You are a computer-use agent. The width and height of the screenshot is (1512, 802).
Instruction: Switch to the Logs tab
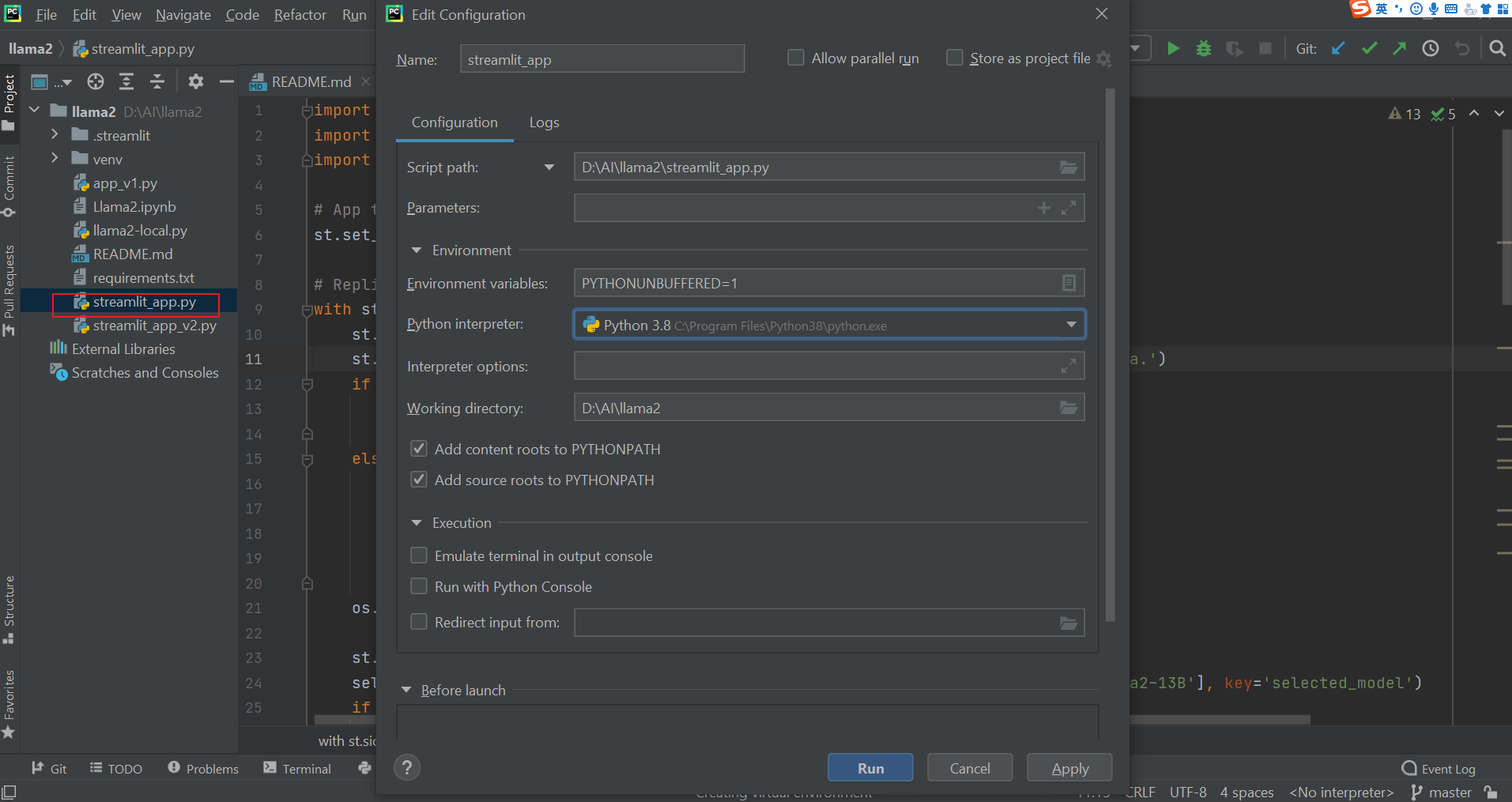[544, 122]
